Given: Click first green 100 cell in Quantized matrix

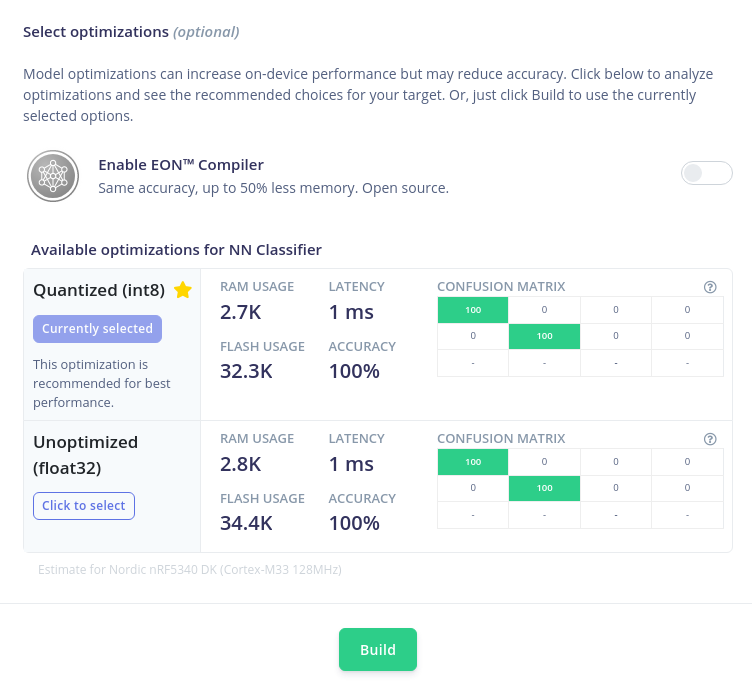Looking at the screenshot, I should 473,310.
